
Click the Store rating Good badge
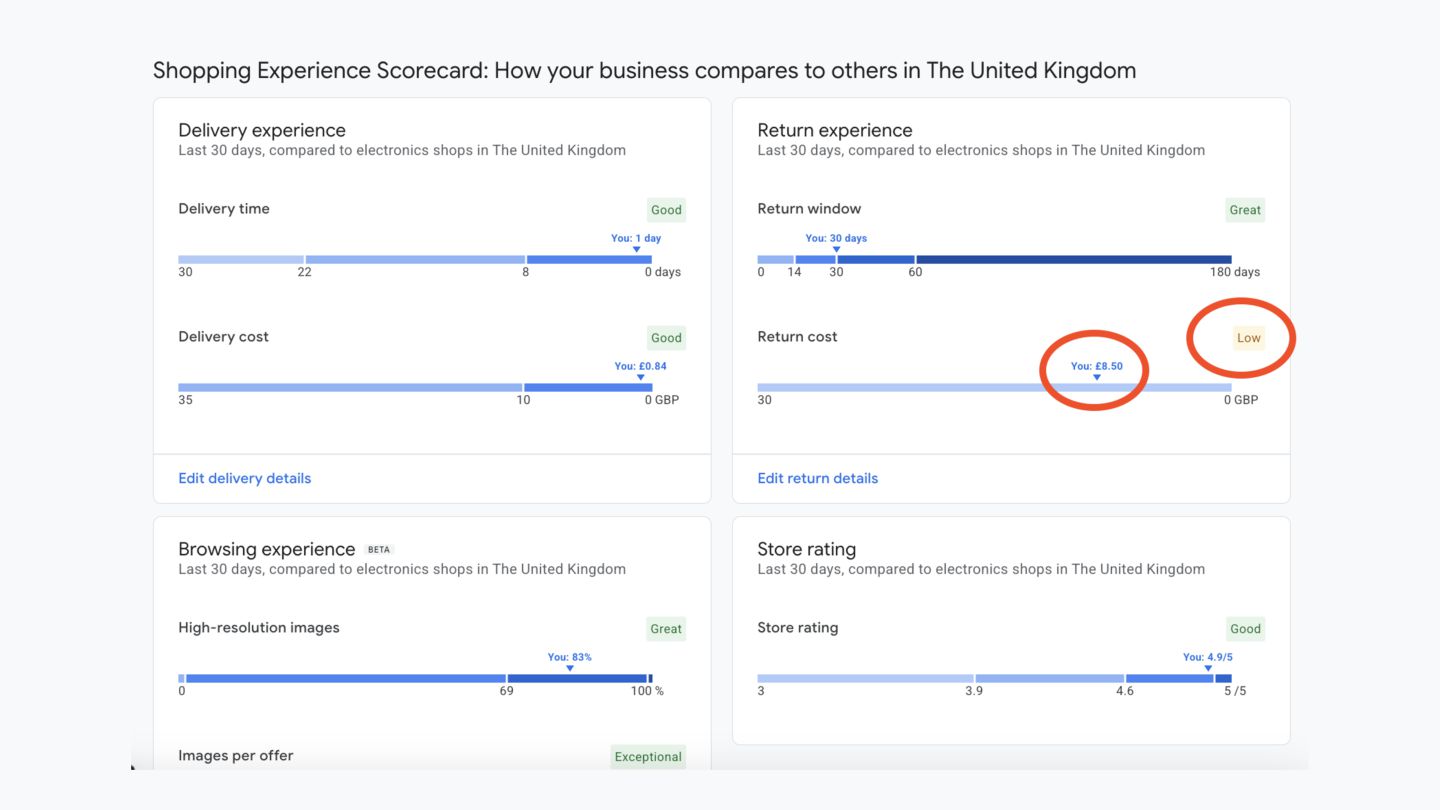point(1245,629)
